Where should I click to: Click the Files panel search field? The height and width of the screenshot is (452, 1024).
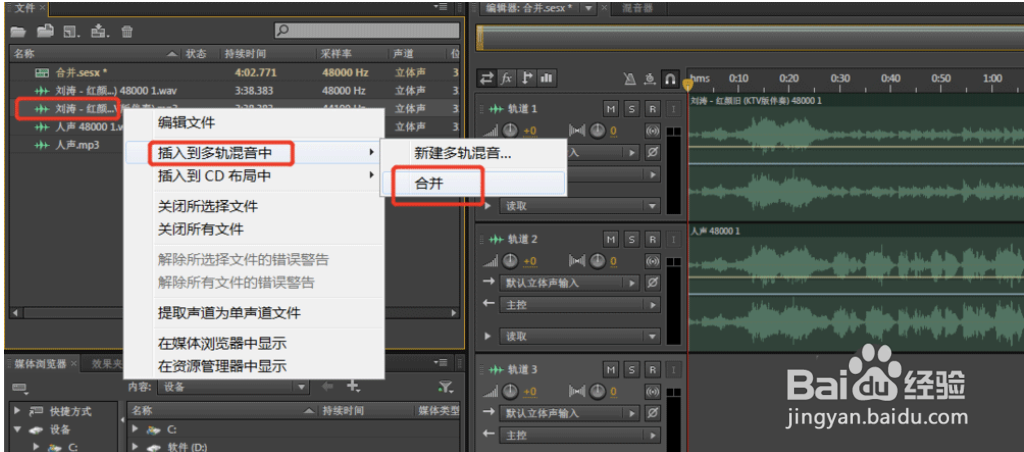(x=366, y=30)
